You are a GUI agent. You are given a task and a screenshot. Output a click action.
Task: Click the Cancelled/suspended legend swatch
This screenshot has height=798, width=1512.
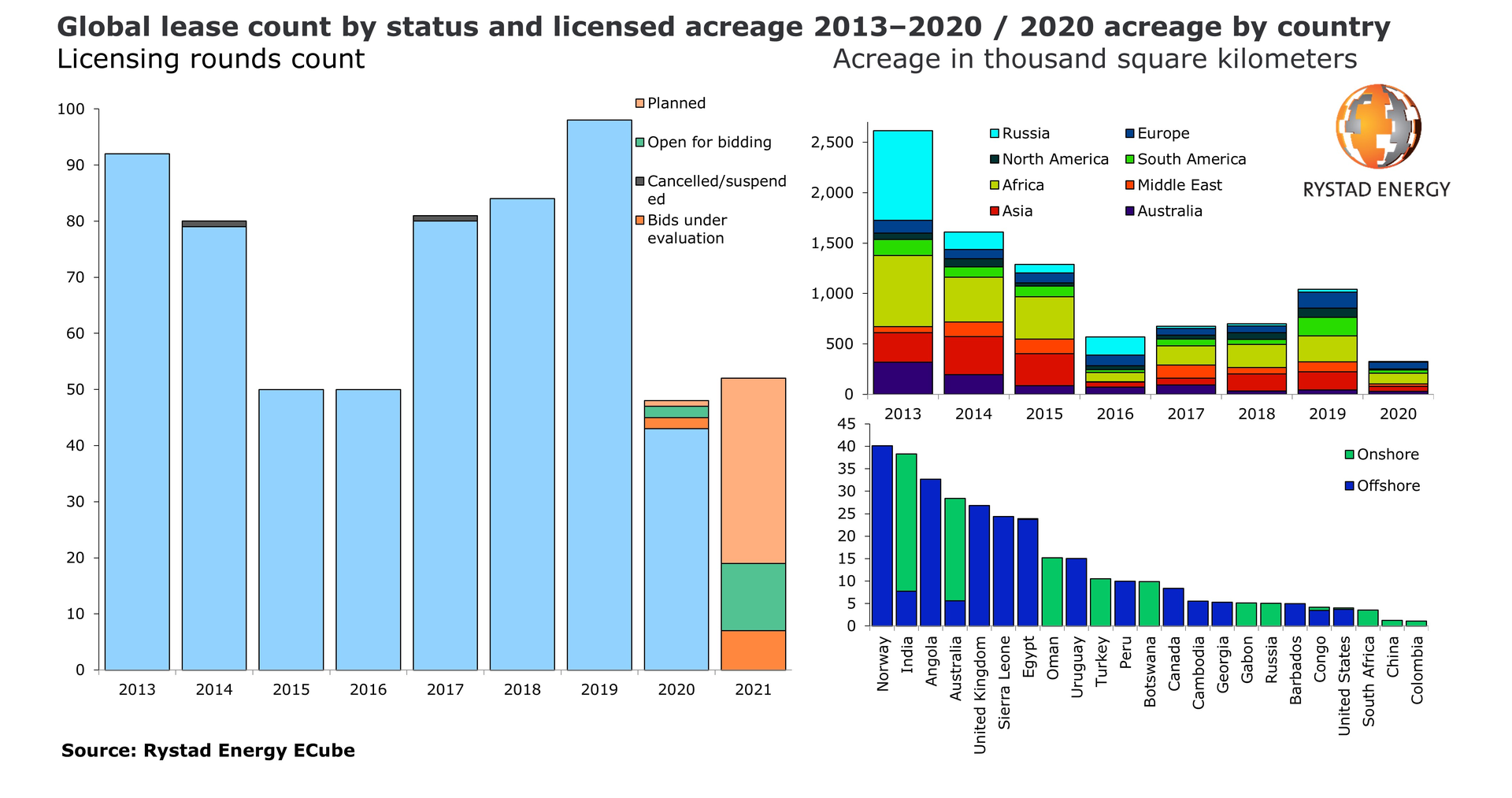640,181
